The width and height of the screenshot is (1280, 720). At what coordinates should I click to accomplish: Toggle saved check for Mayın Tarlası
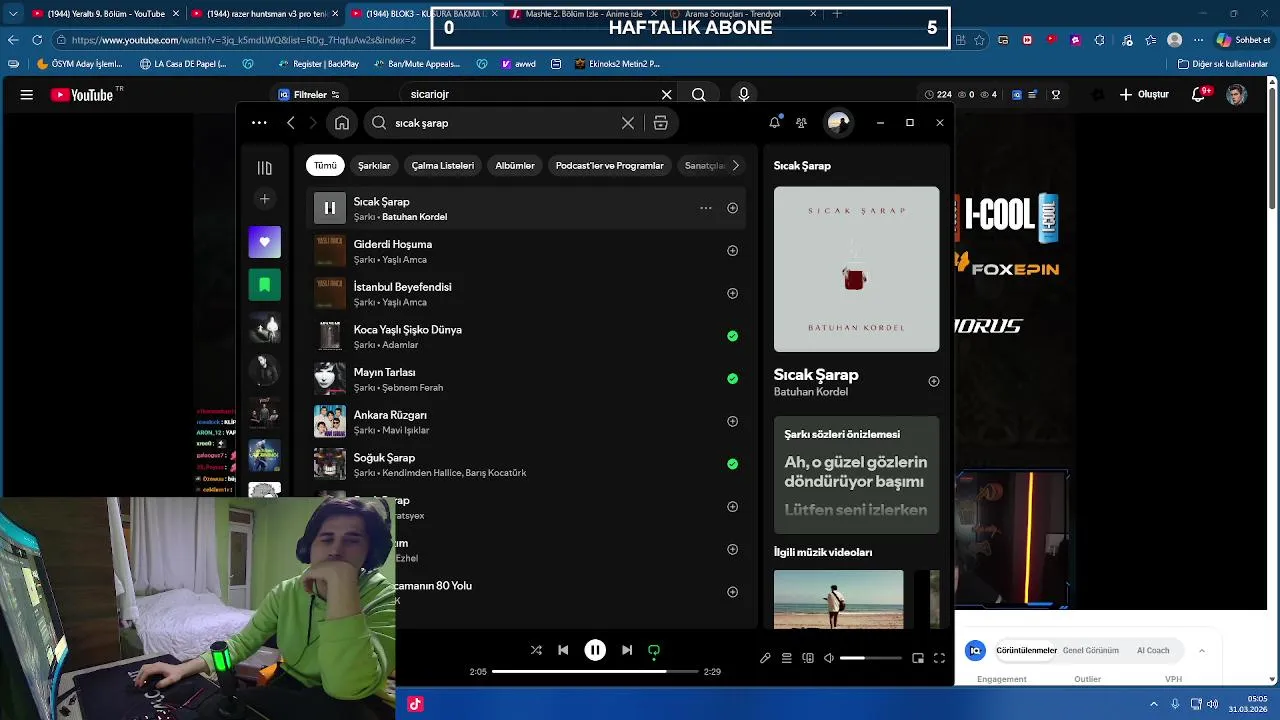(732, 379)
